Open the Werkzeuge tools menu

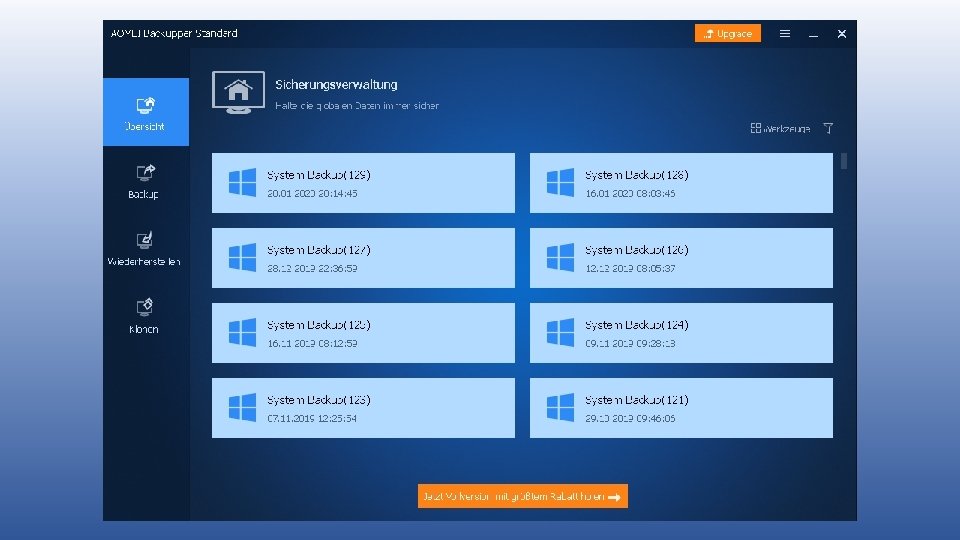coord(781,128)
